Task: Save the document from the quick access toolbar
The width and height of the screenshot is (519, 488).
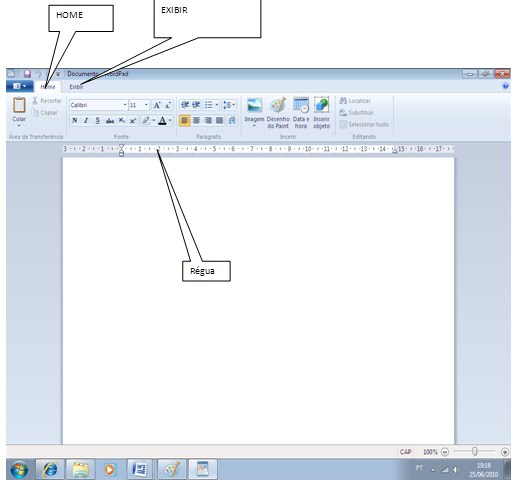Action: pyautogui.click(x=27, y=74)
